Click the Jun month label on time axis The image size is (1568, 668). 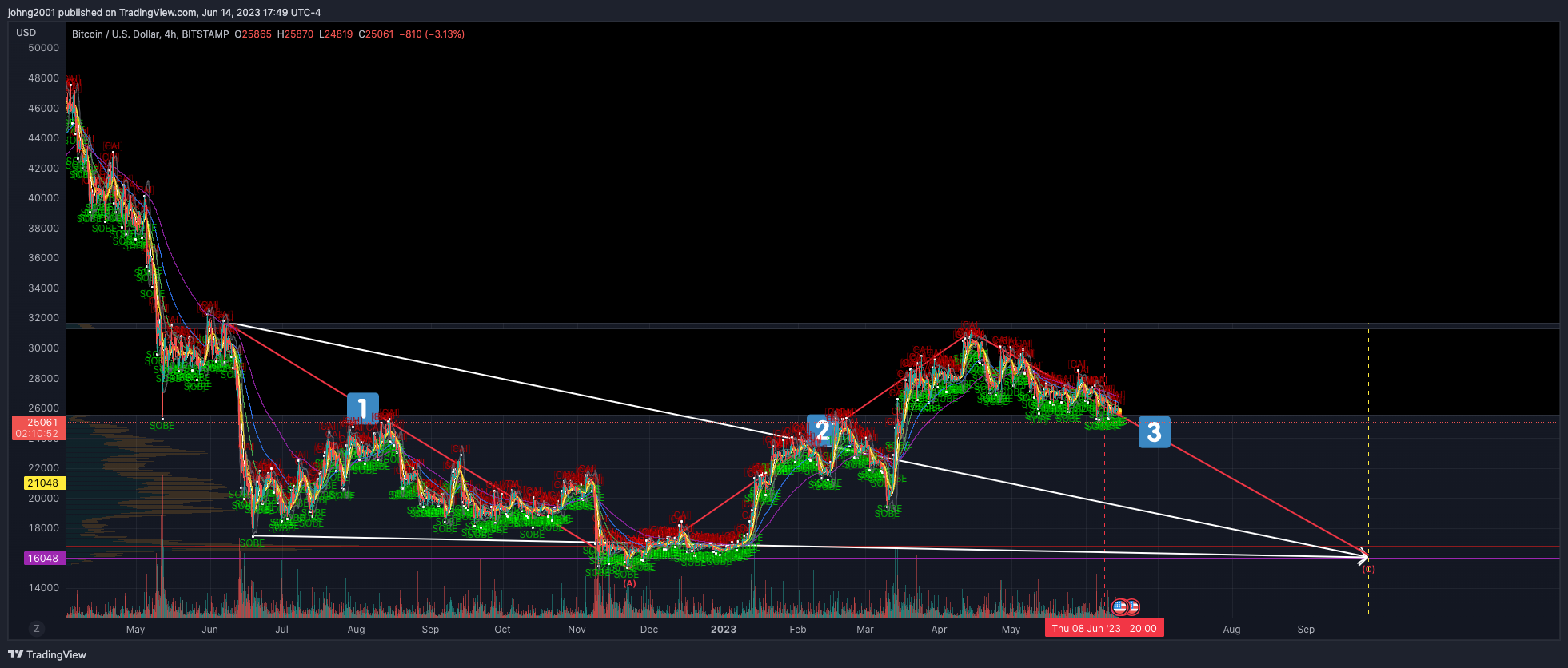click(209, 630)
